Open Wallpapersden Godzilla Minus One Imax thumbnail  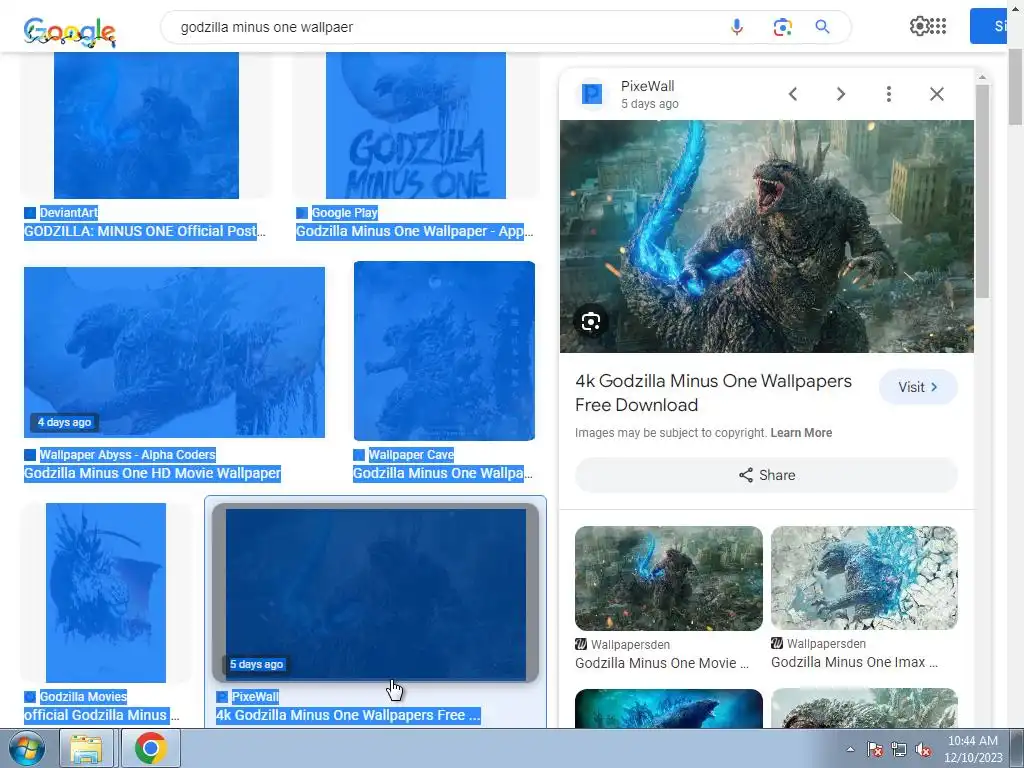[864, 578]
